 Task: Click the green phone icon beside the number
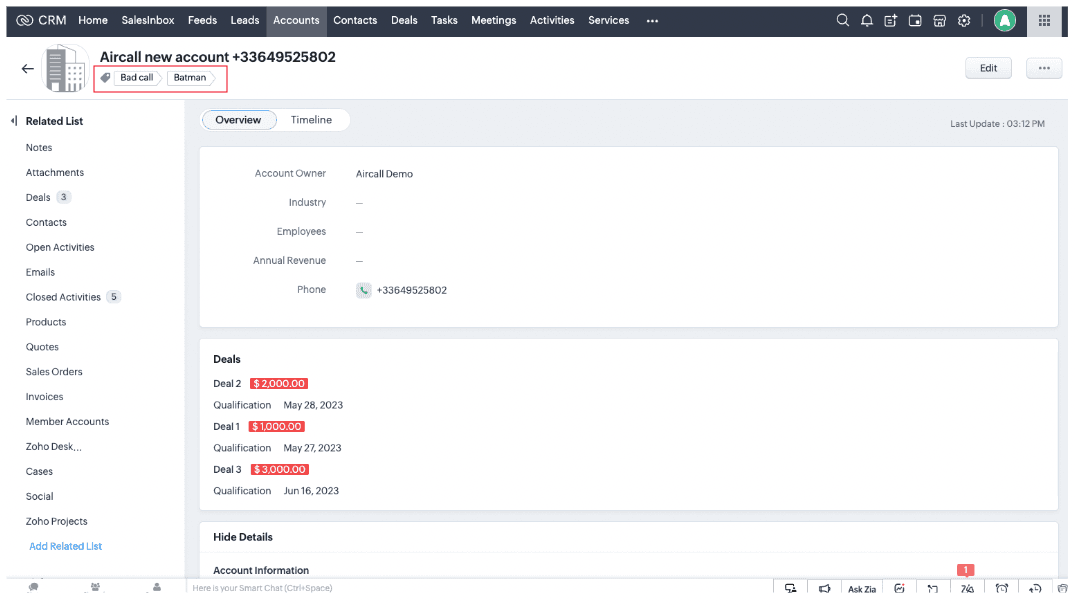[x=364, y=290]
